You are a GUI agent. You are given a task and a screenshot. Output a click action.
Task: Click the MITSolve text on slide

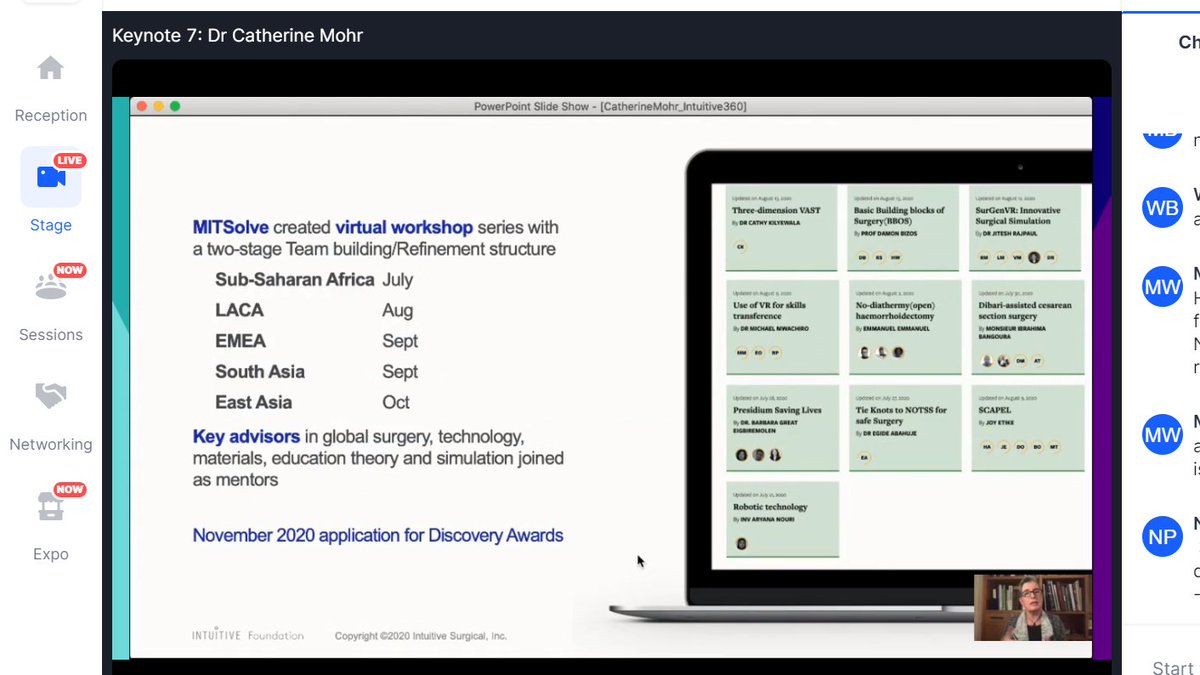[230, 227]
